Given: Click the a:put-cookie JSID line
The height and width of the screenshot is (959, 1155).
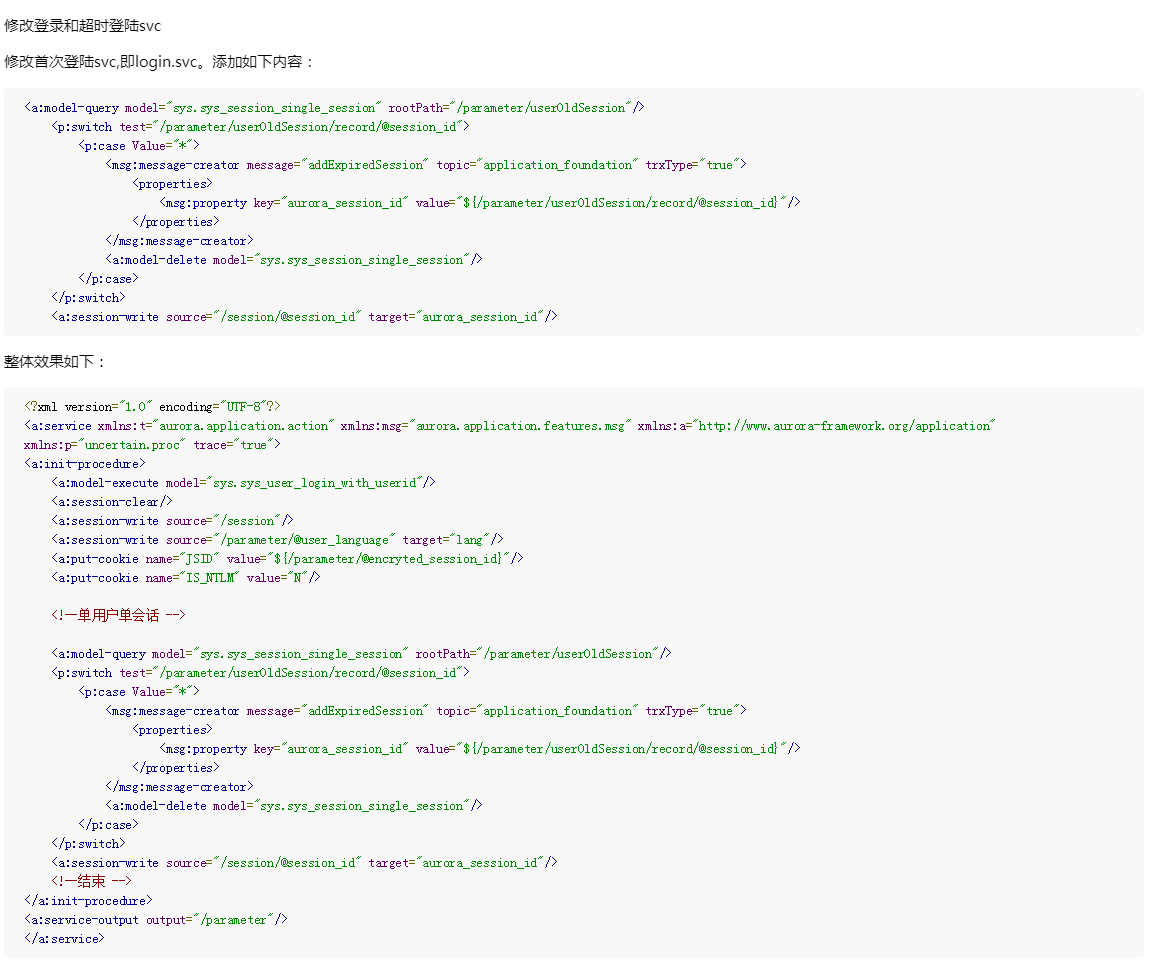Looking at the screenshot, I should tap(287, 559).
